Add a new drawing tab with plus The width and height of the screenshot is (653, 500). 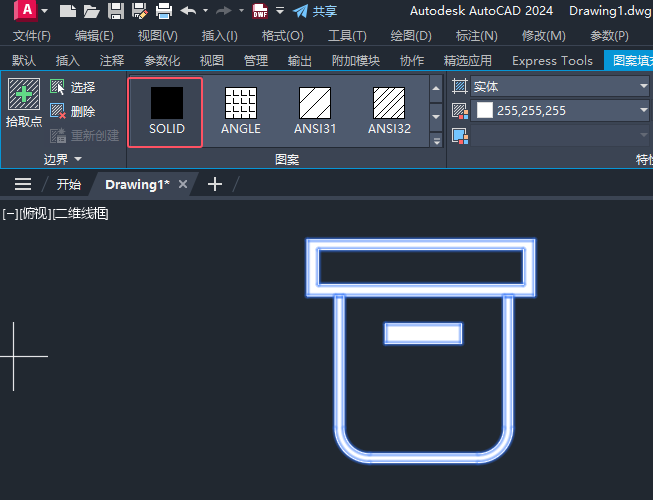[214, 184]
